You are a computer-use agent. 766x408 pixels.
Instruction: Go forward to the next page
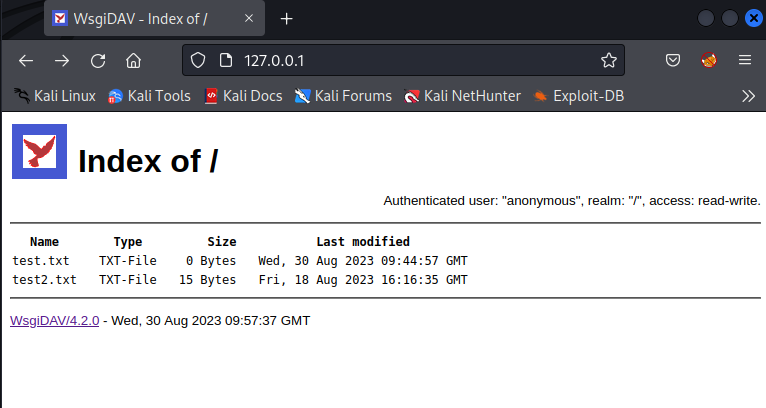click(x=62, y=61)
